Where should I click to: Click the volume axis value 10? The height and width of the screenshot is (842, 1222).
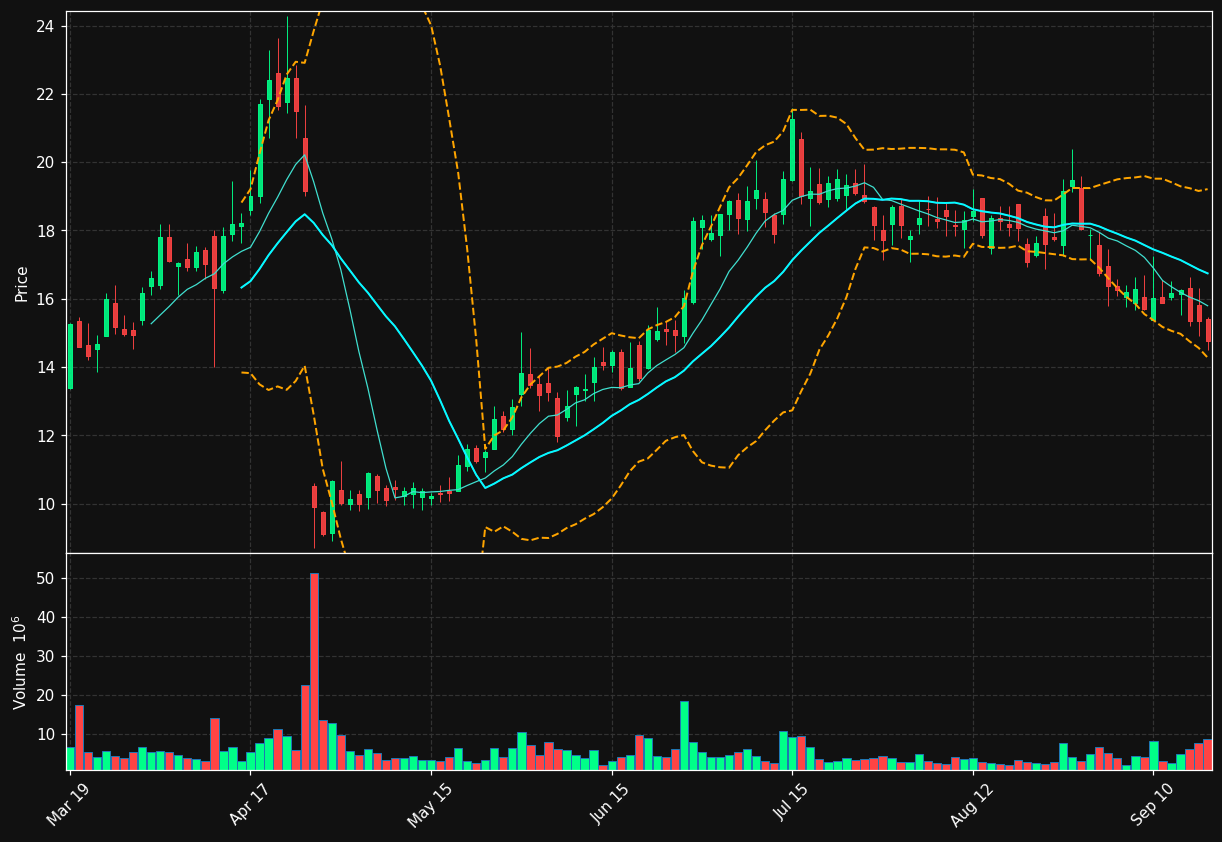pyautogui.click(x=44, y=735)
